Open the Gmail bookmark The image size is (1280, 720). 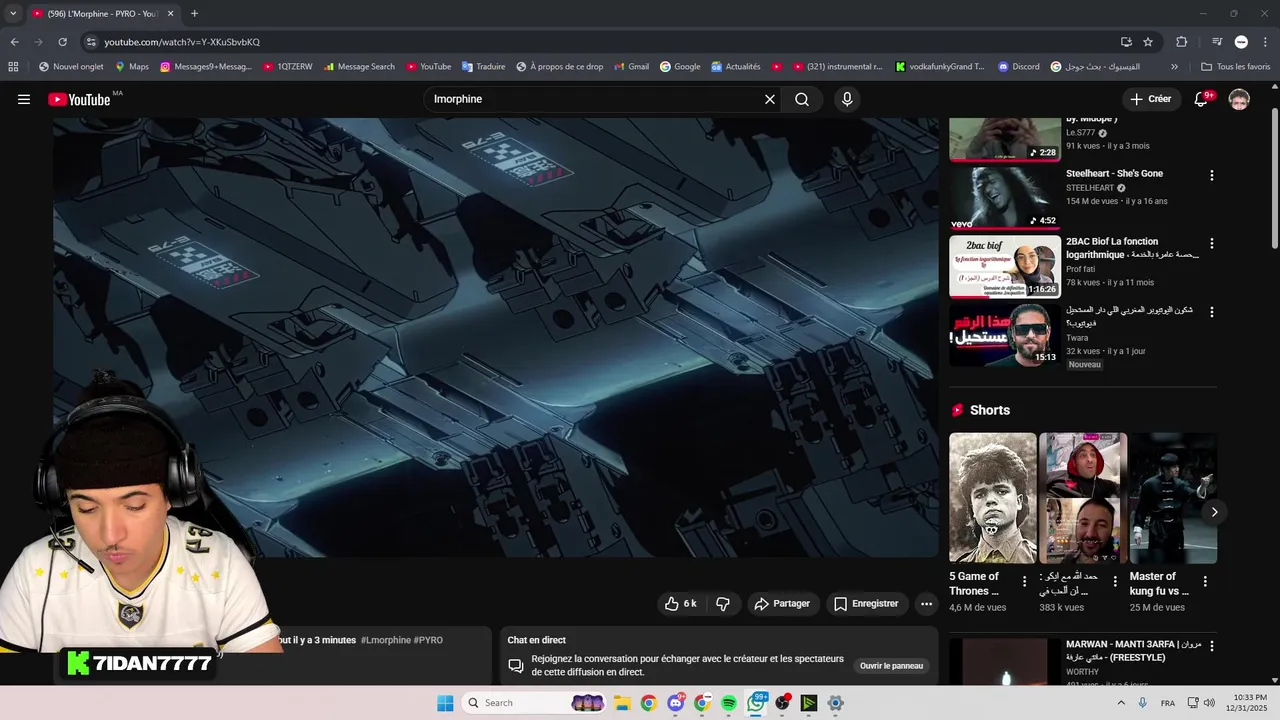tap(630, 67)
